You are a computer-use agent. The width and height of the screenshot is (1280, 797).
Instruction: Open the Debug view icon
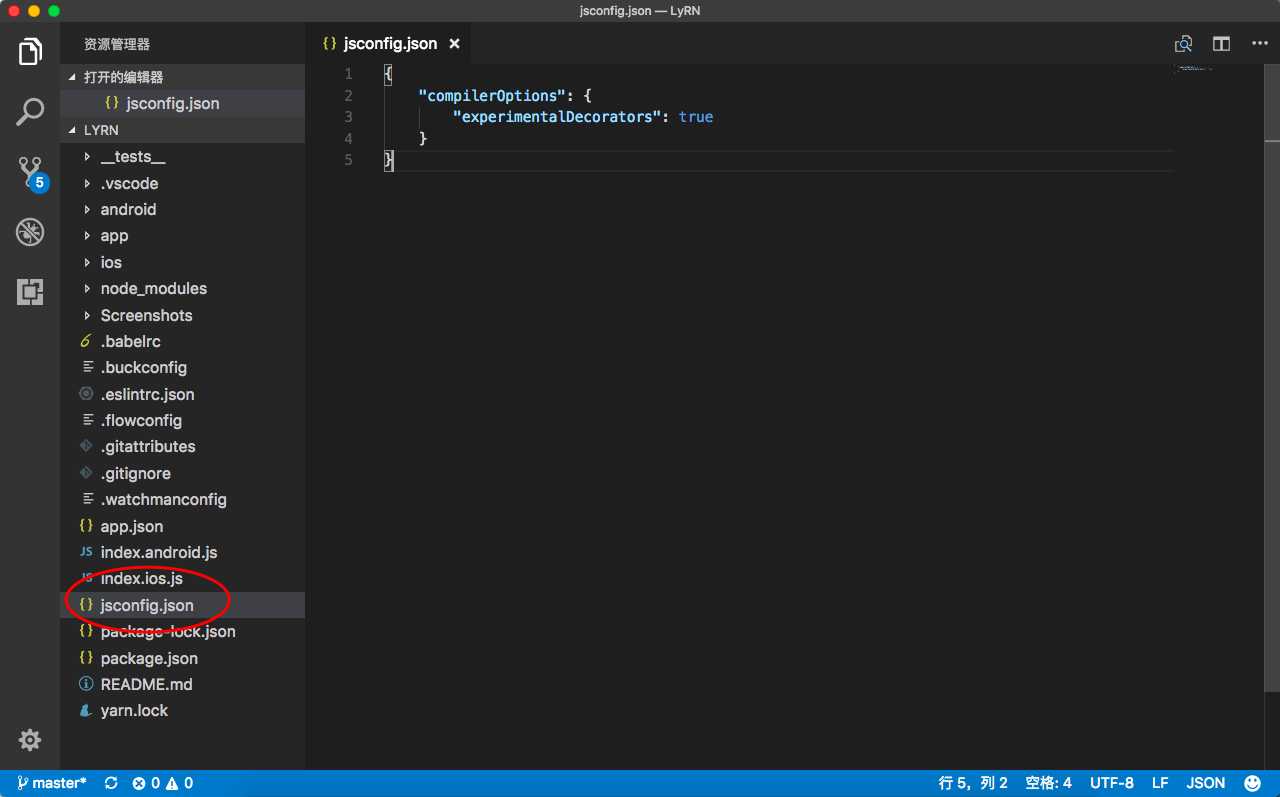click(30, 232)
